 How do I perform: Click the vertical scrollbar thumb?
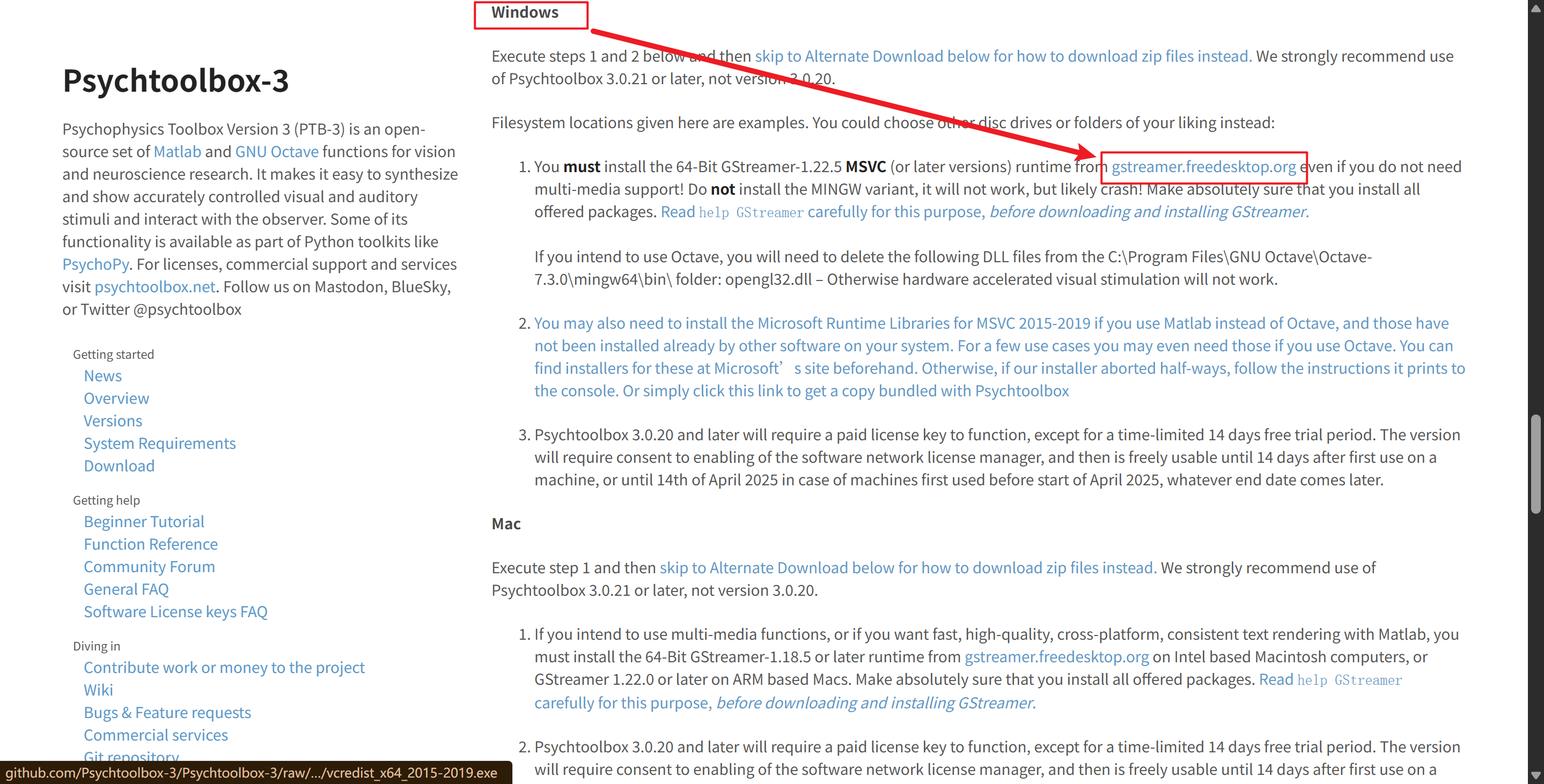[1535, 464]
